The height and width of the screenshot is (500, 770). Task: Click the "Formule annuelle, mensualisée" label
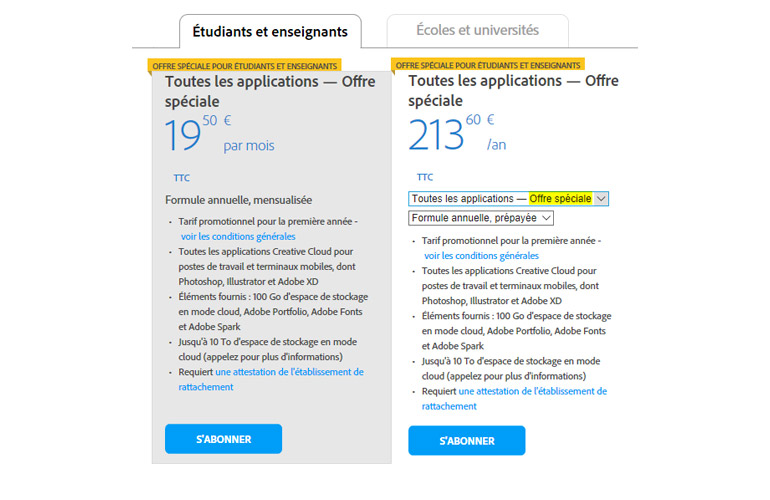238,200
